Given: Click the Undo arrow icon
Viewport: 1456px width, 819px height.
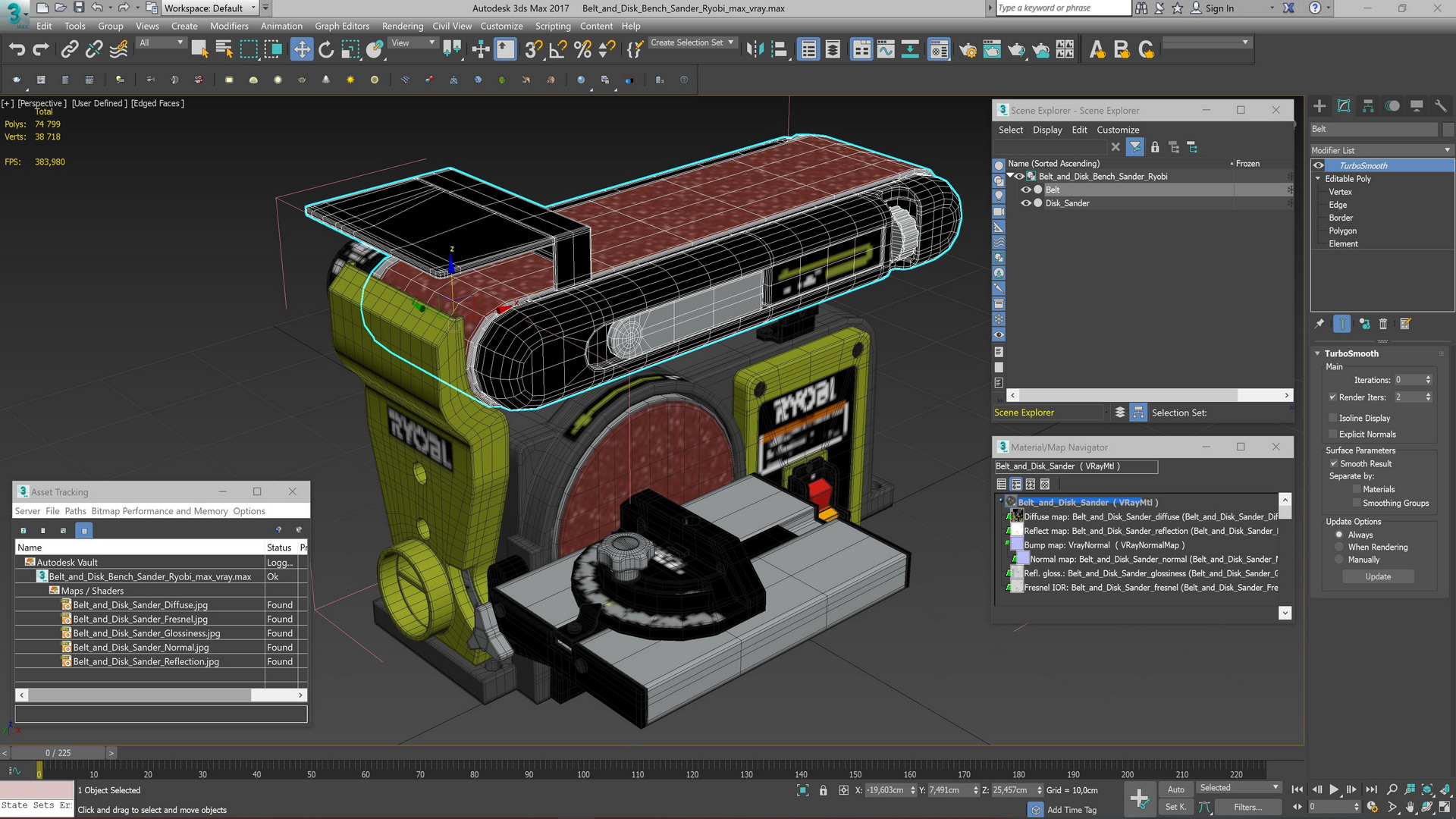Looking at the screenshot, I should click(x=17, y=50).
